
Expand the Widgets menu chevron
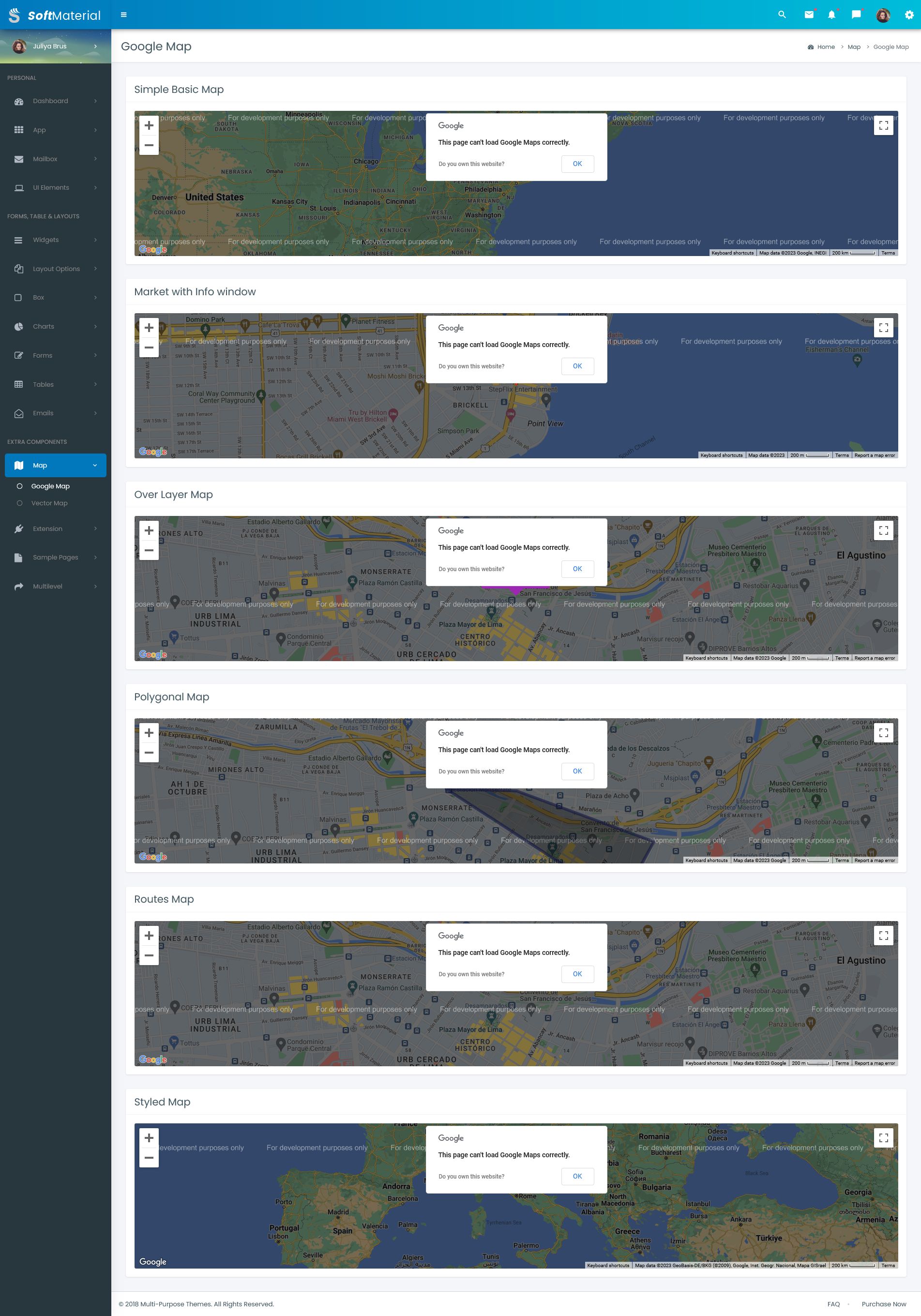(x=95, y=240)
